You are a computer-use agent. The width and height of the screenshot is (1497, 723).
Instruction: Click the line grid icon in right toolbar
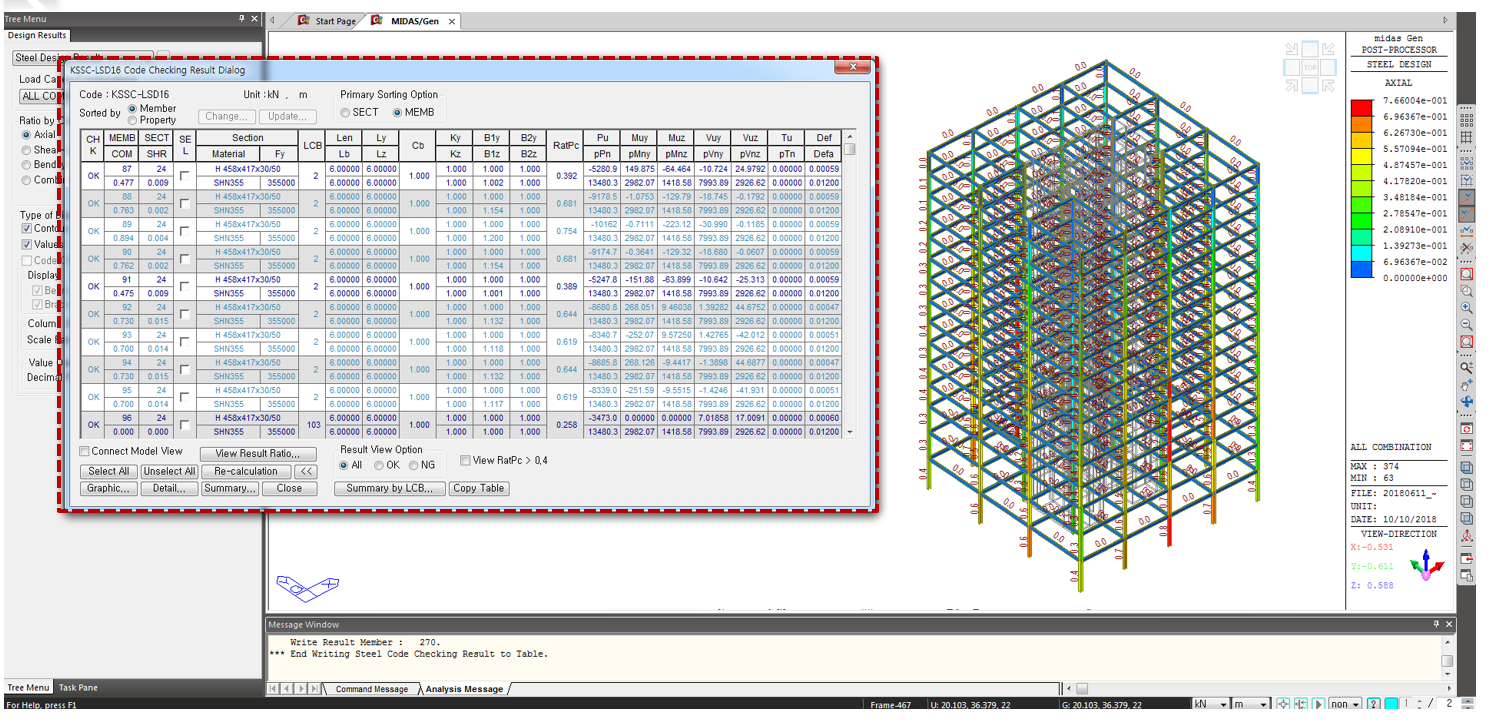coord(1466,137)
